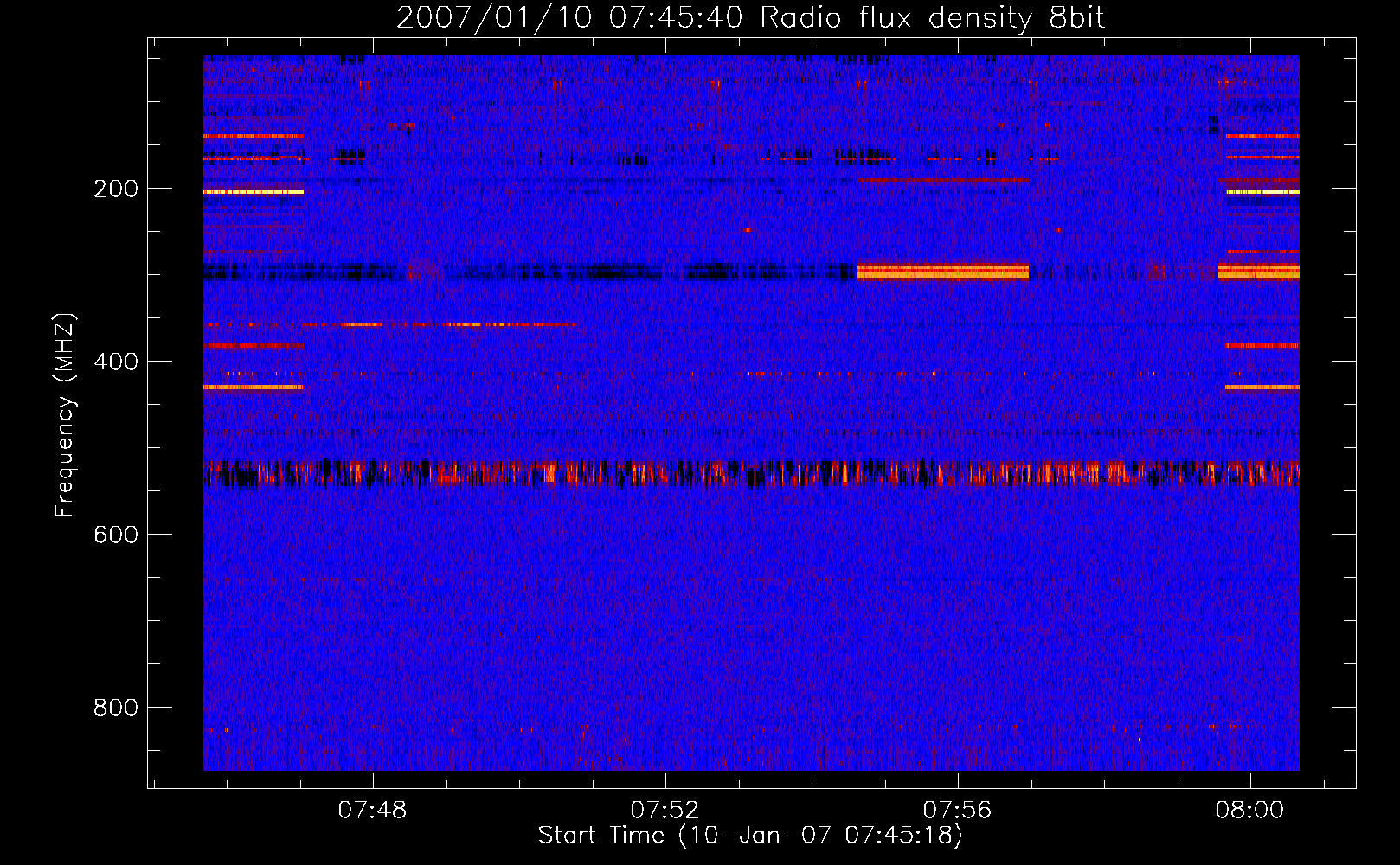Click the 08:00 time tick label
1400x865 pixels.
[x=1249, y=811]
